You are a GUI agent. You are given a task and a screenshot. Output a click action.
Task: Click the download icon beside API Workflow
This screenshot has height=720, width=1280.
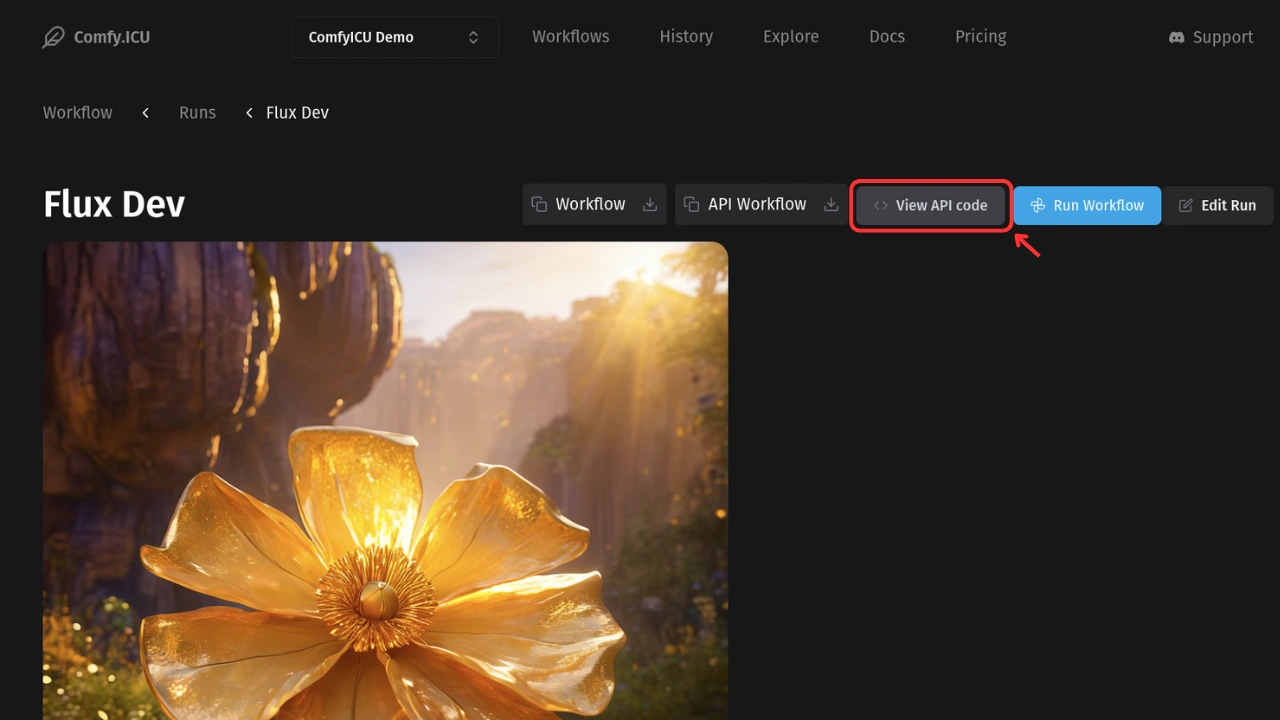point(831,204)
